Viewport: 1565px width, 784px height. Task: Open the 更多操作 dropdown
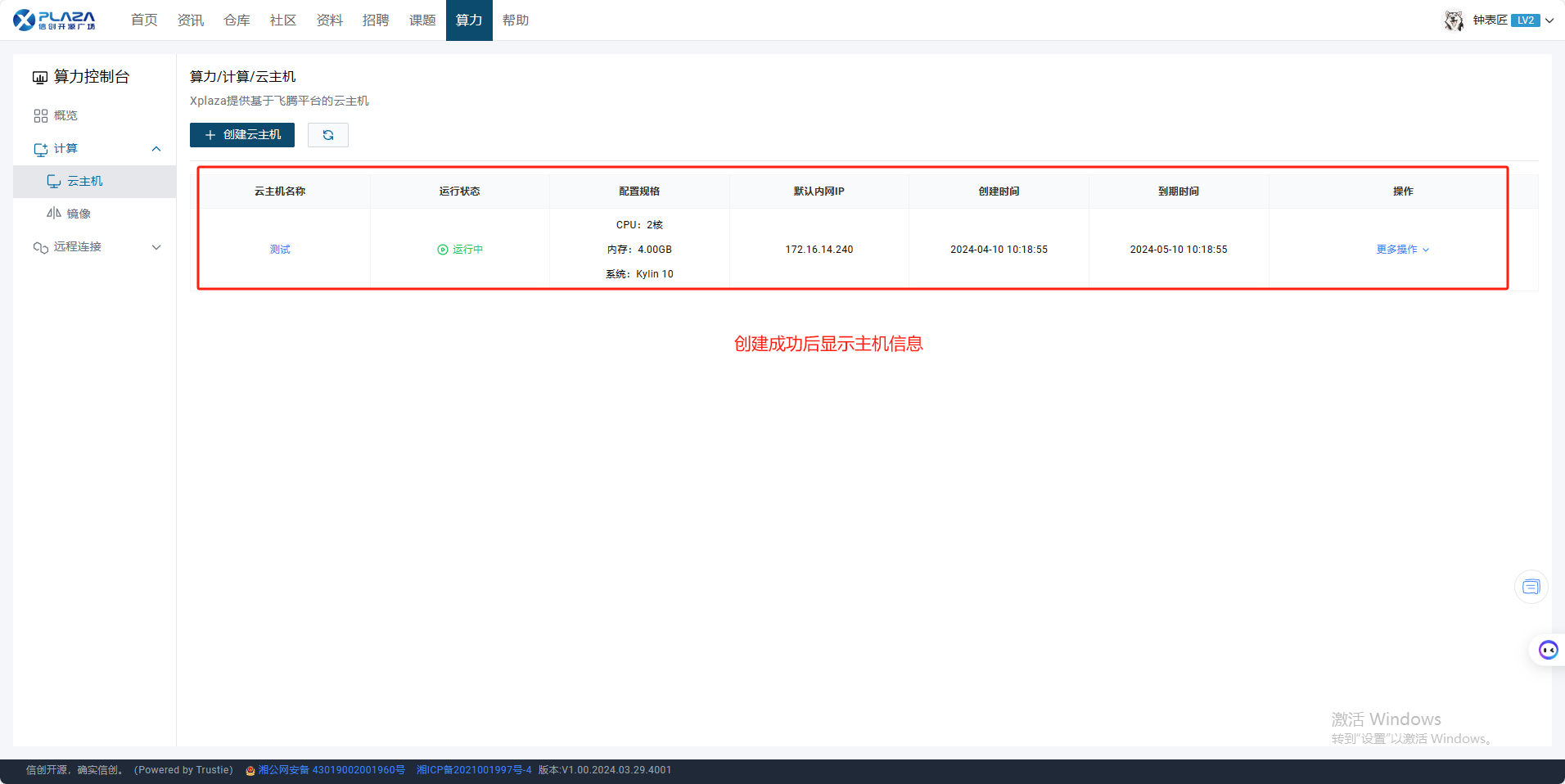[x=1402, y=250]
